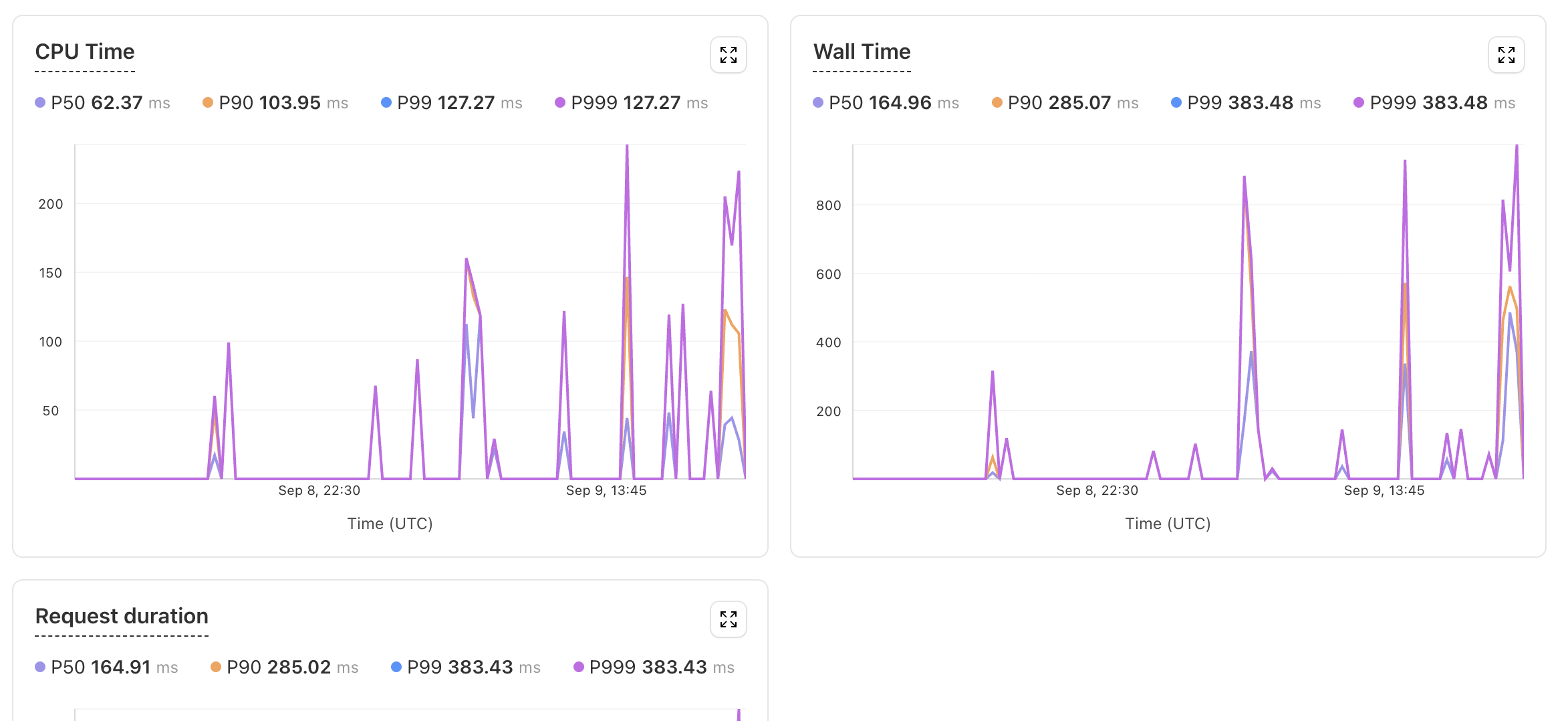Image resolution: width=1568 pixels, height=721 pixels.
Task: Expand the CPU Time chart fullscreen
Action: [x=728, y=55]
